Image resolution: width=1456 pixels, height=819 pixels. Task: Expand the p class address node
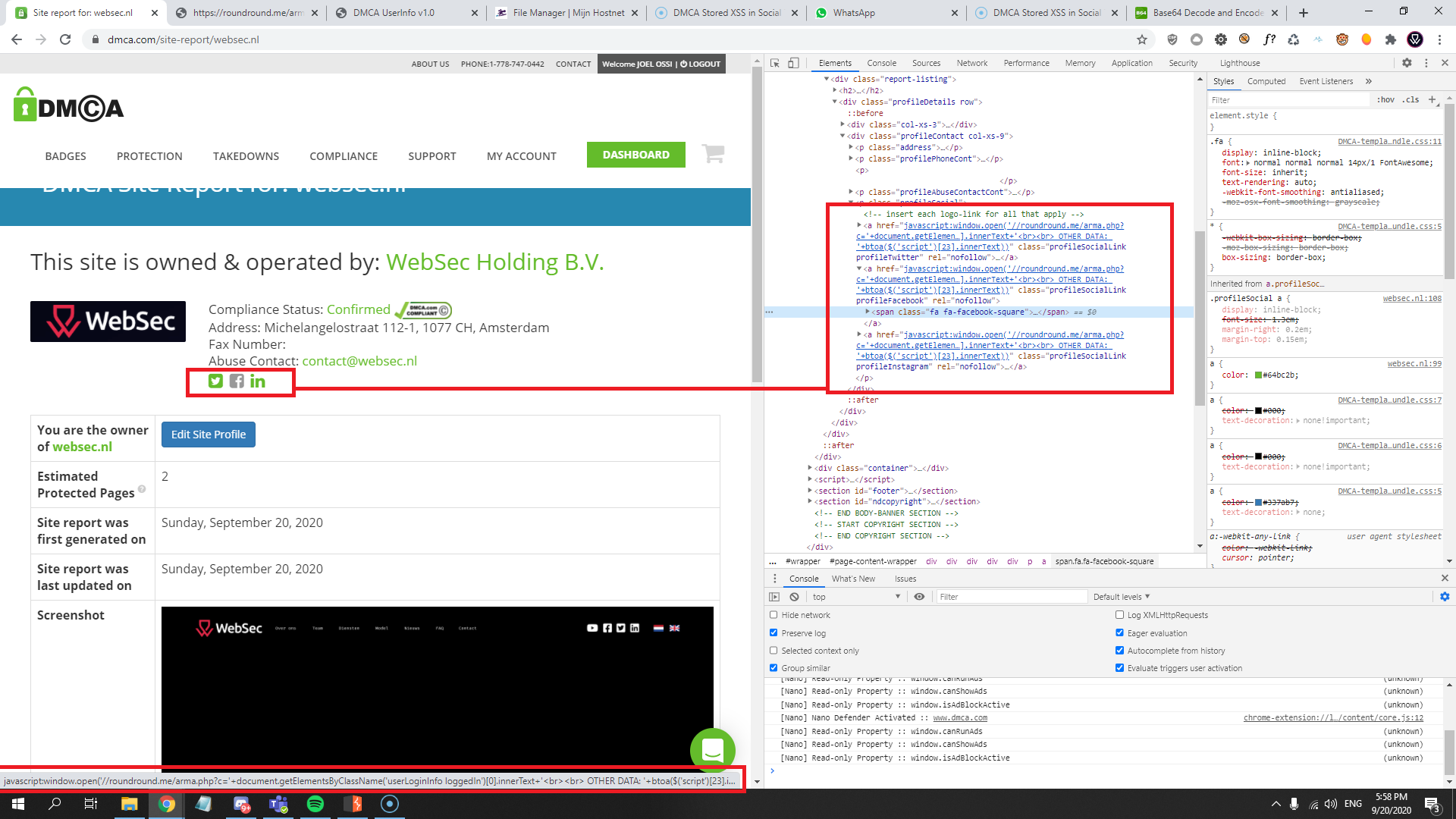pyautogui.click(x=851, y=147)
